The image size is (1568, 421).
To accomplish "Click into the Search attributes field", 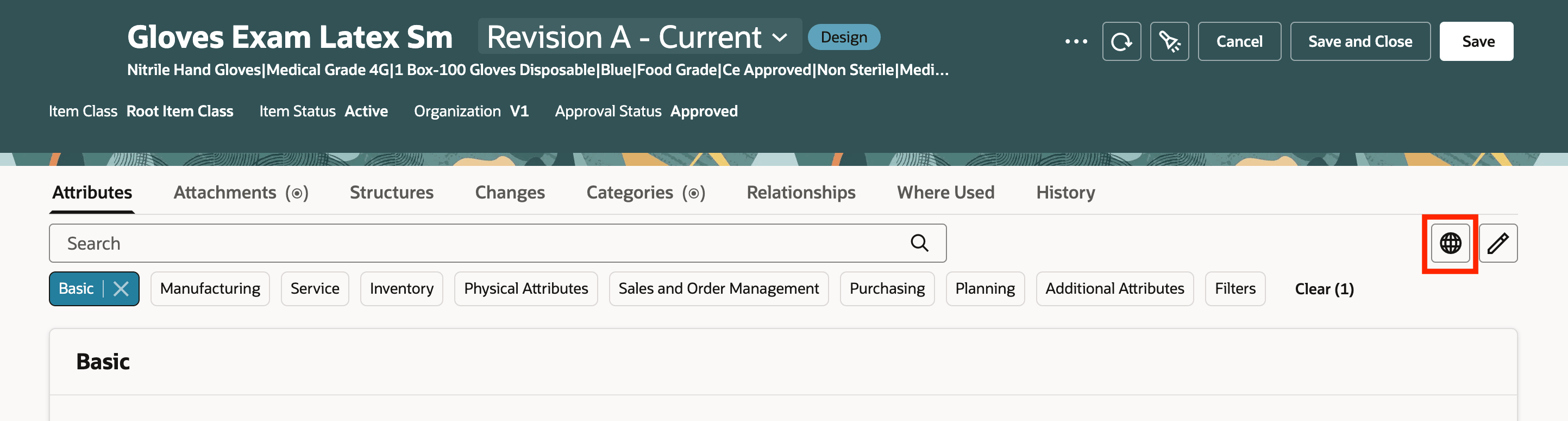I will [x=475, y=243].
